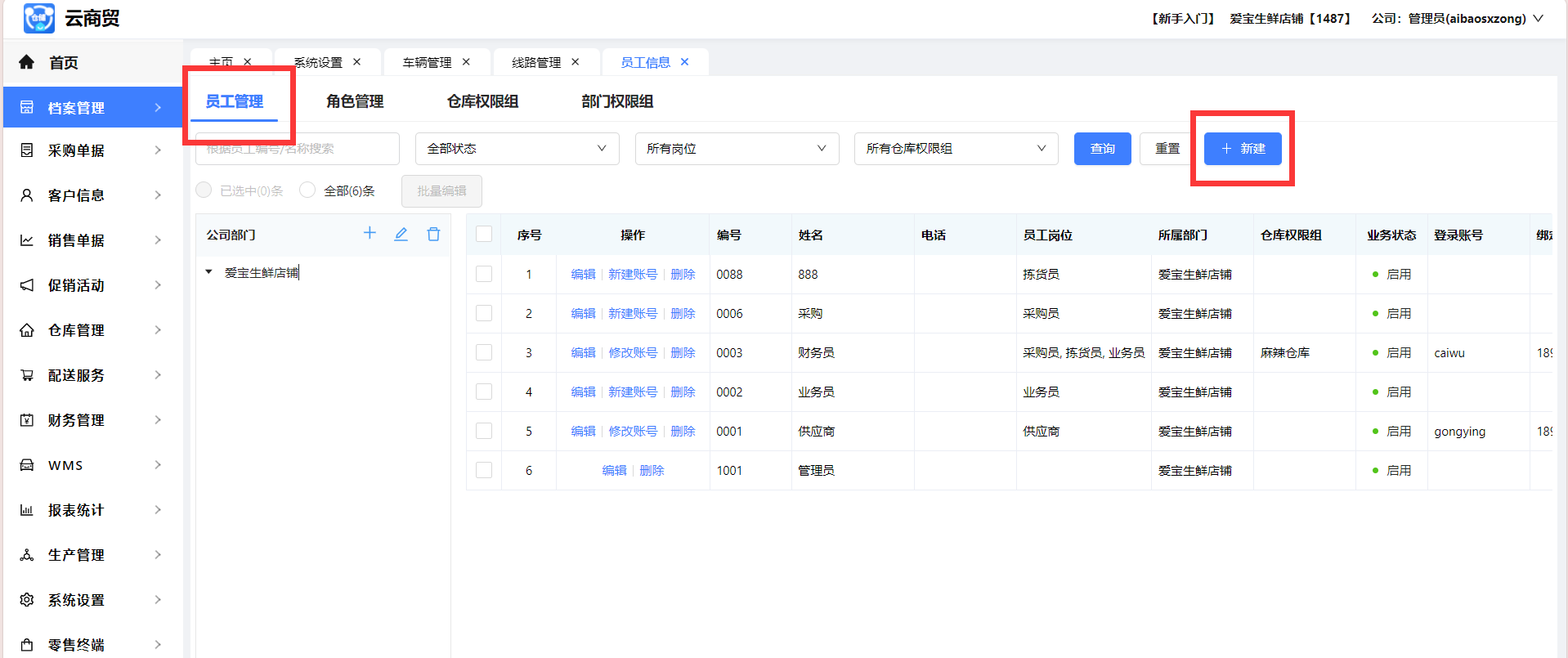Screen dimensions: 1568x658
Task: Open the 全部状态 status dropdown
Action: [x=517, y=149]
